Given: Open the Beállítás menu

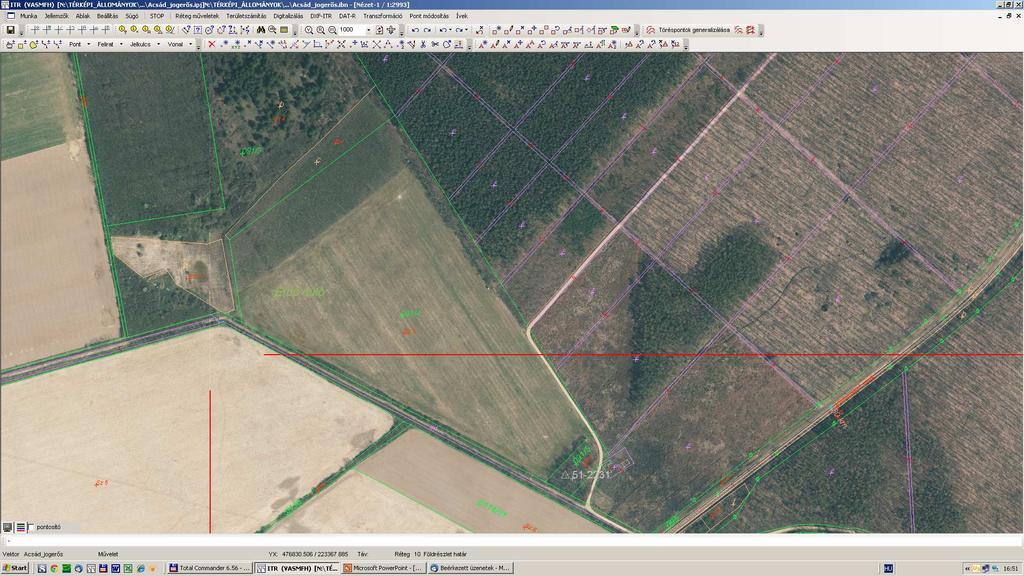Looking at the screenshot, I should pos(108,16).
